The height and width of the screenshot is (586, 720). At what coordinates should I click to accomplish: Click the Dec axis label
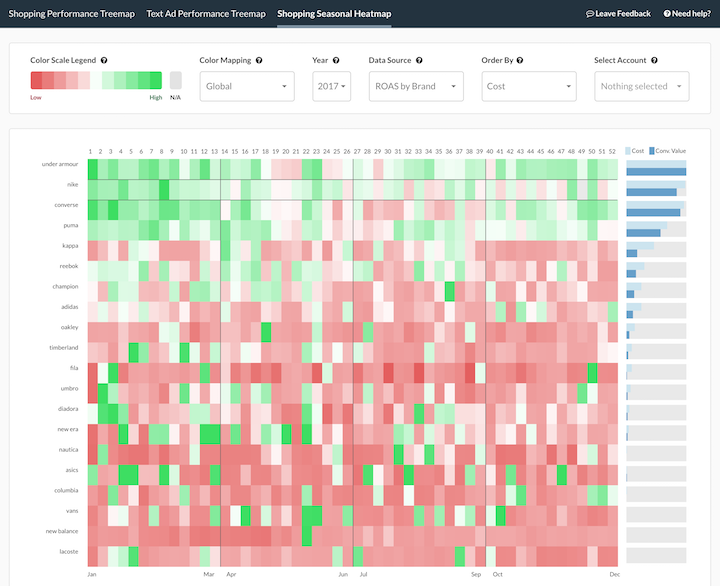point(614,574)
